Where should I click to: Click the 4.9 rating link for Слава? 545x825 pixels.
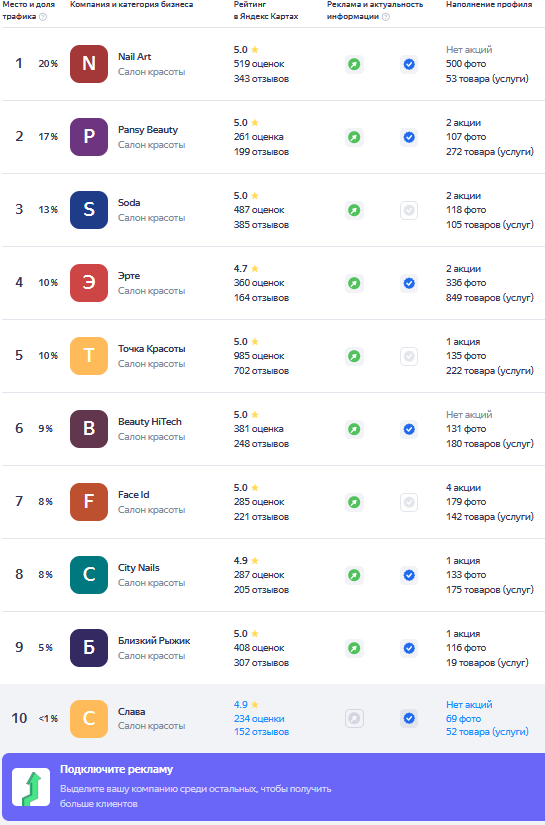pyautogui.click(x=241, y=705)
